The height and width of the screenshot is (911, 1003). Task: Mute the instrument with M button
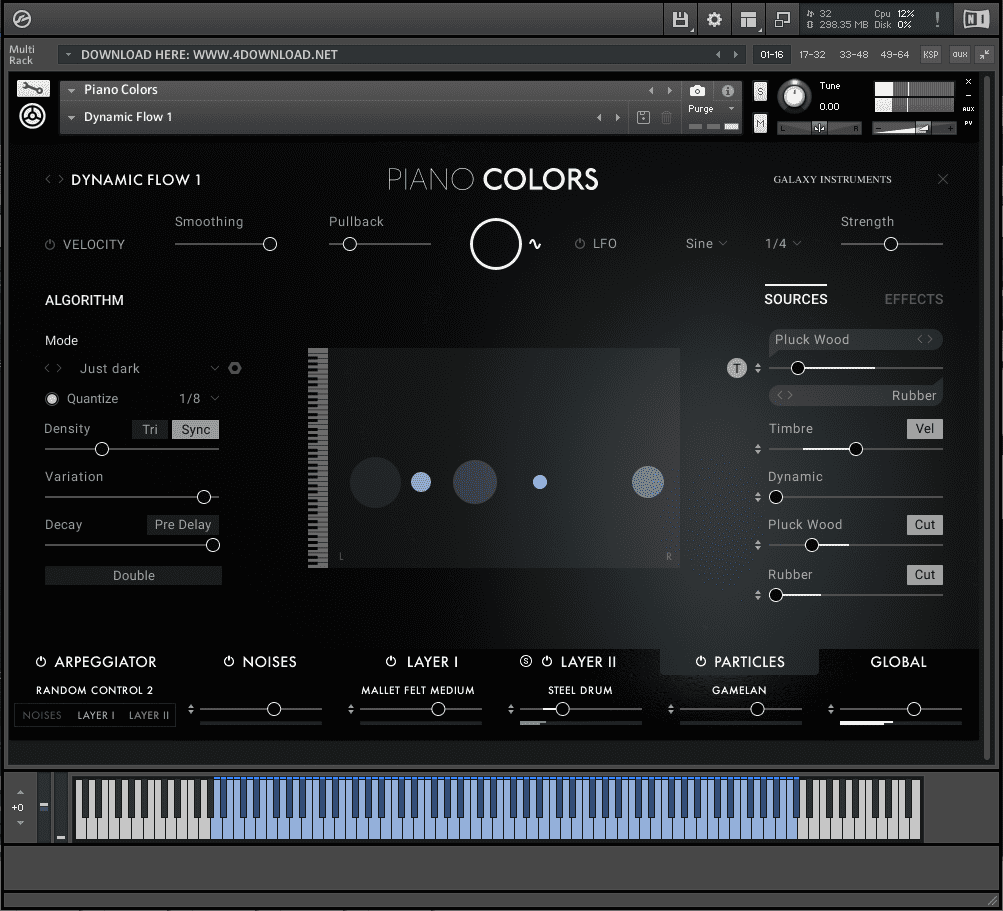tap(760, 122)
